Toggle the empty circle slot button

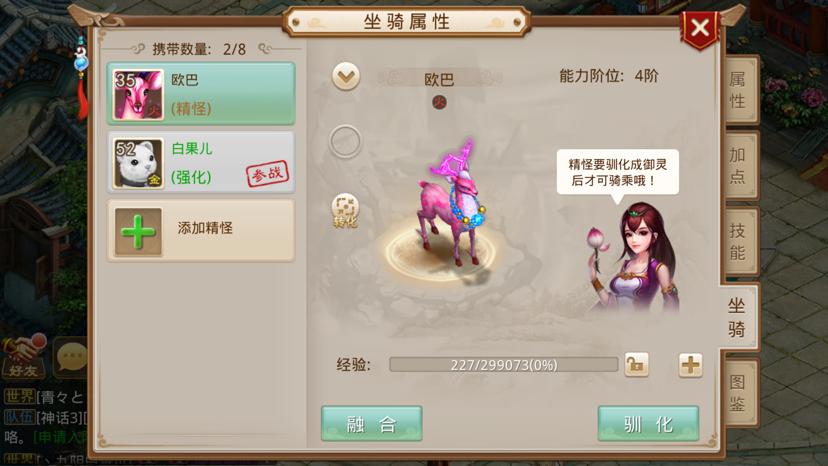(x=345, y=141)
